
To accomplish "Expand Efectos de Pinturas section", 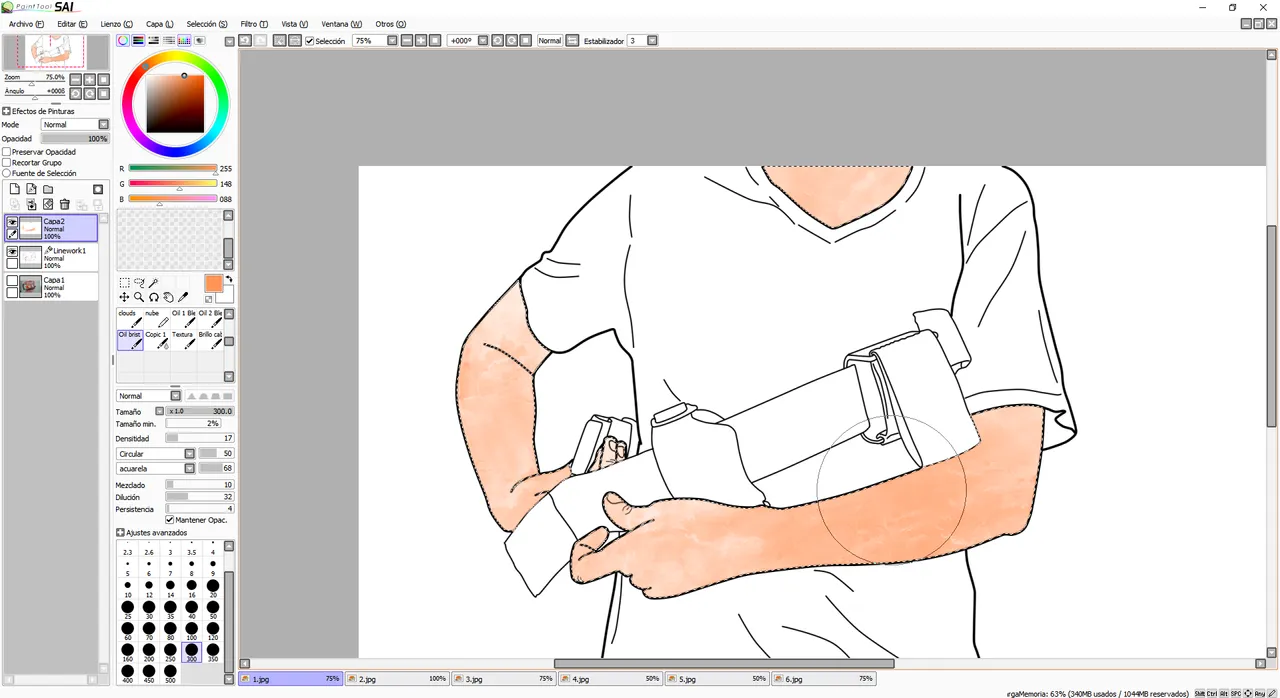I will tap(7, 112).
